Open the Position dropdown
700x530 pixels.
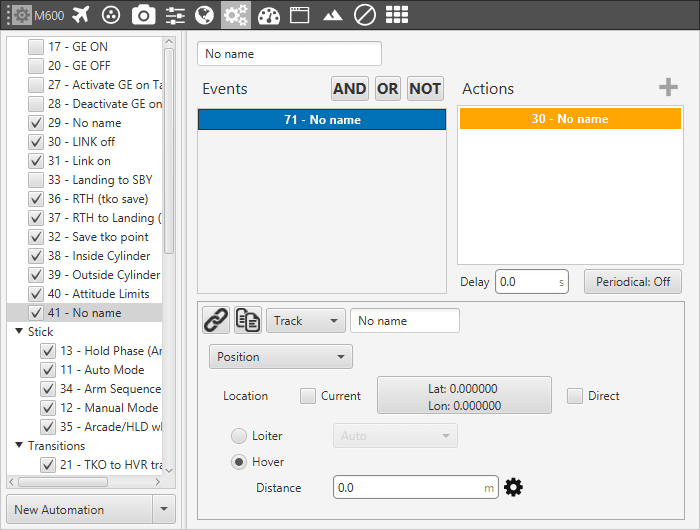point(281,357)
